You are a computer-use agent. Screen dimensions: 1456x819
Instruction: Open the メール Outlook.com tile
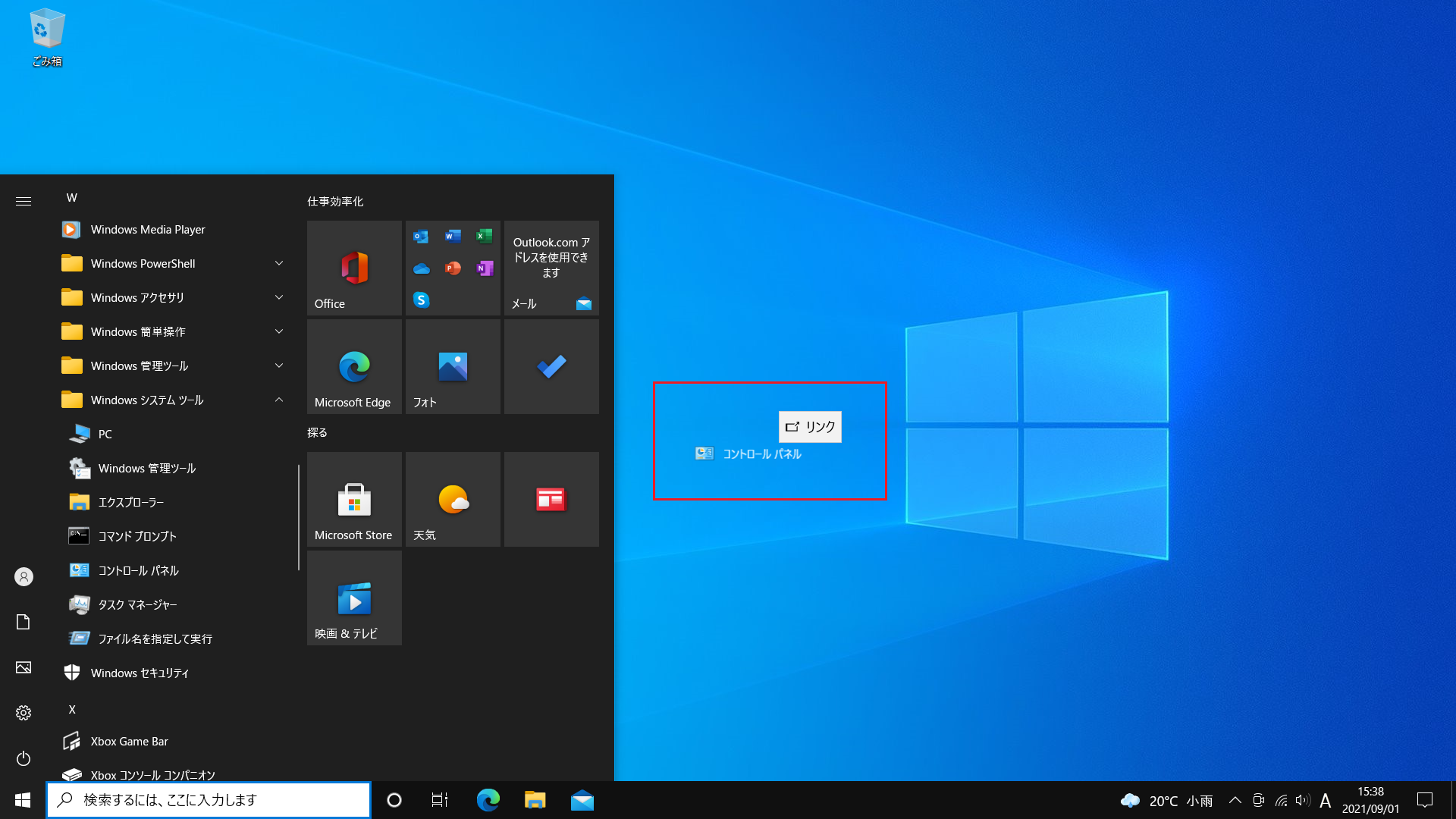point(551,268)
